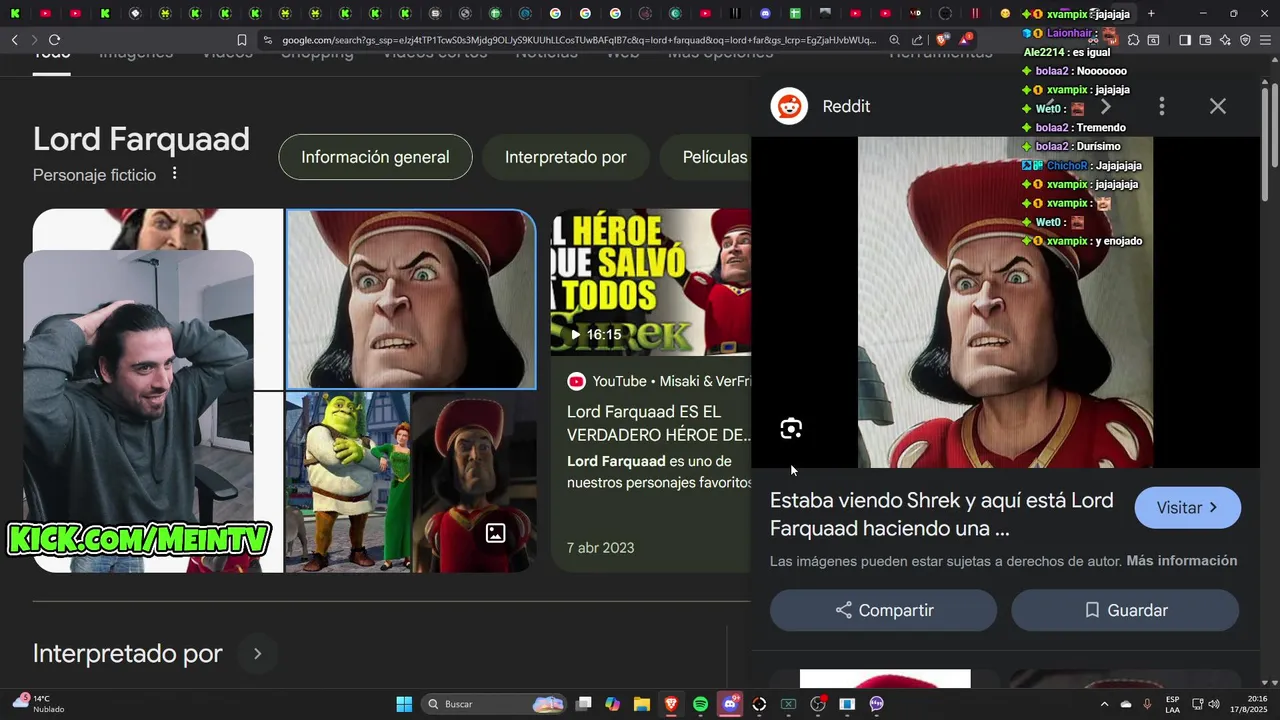Search this image with Google Lens
The width and height of the screenshot is (1280, 720).
791,429
